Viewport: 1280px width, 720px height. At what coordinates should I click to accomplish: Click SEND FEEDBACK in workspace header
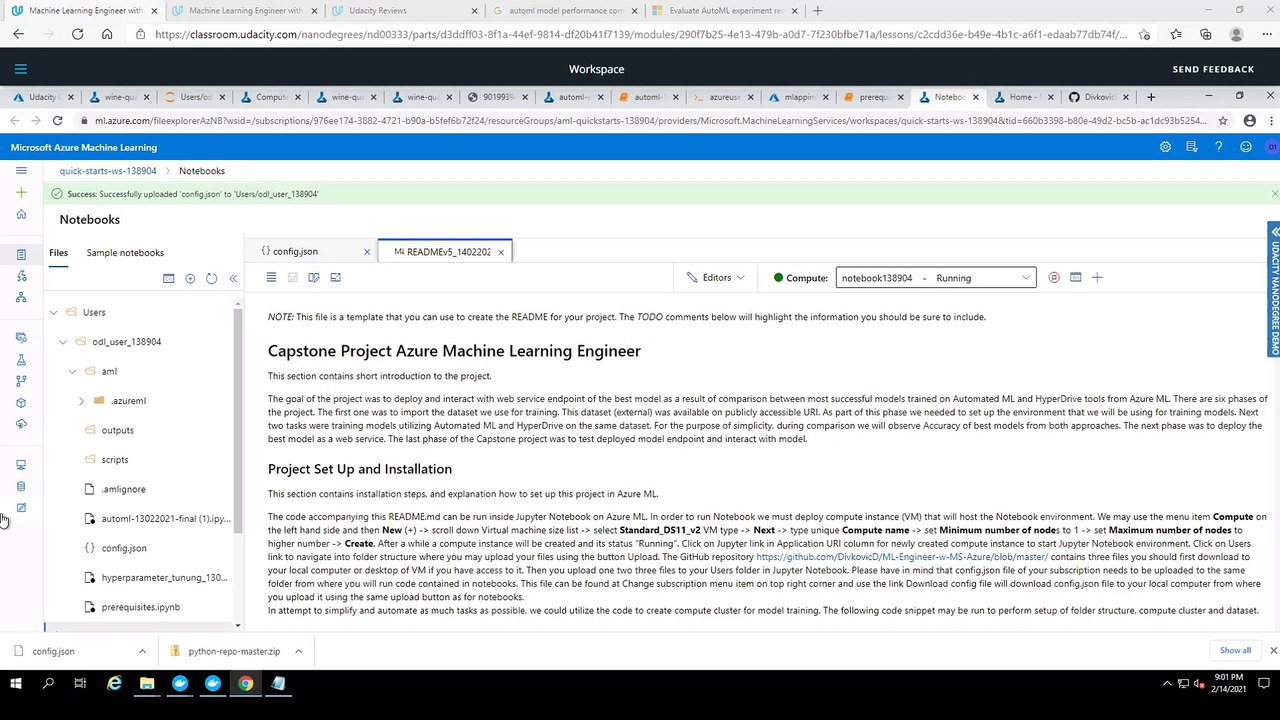click(1213, 69)
